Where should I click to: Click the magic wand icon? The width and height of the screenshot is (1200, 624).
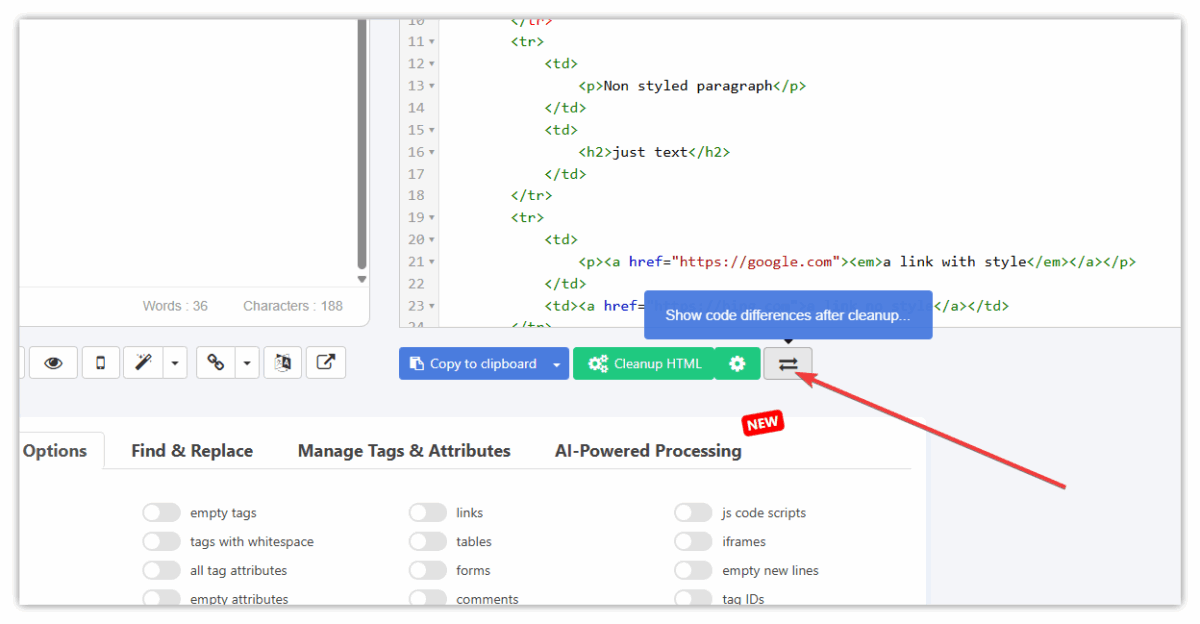[143, 363]
